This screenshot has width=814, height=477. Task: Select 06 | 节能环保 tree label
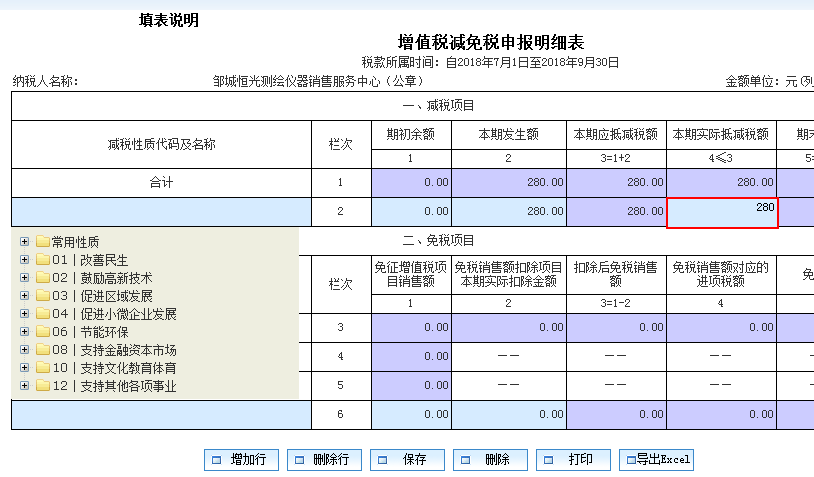click(90, 332)
